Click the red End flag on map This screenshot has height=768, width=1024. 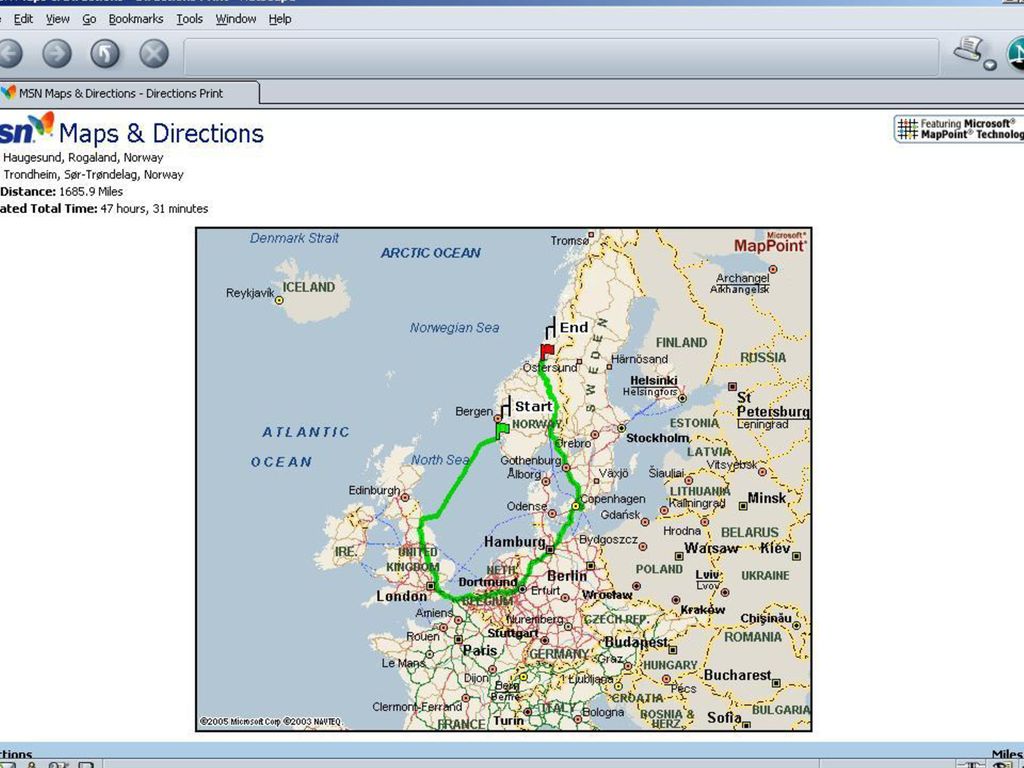tap(547, 353)
